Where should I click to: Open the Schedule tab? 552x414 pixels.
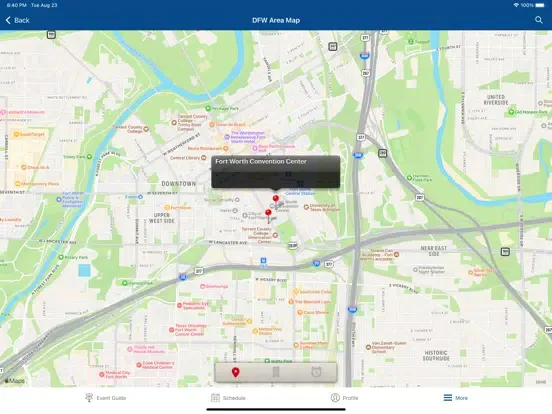[228, 398]
